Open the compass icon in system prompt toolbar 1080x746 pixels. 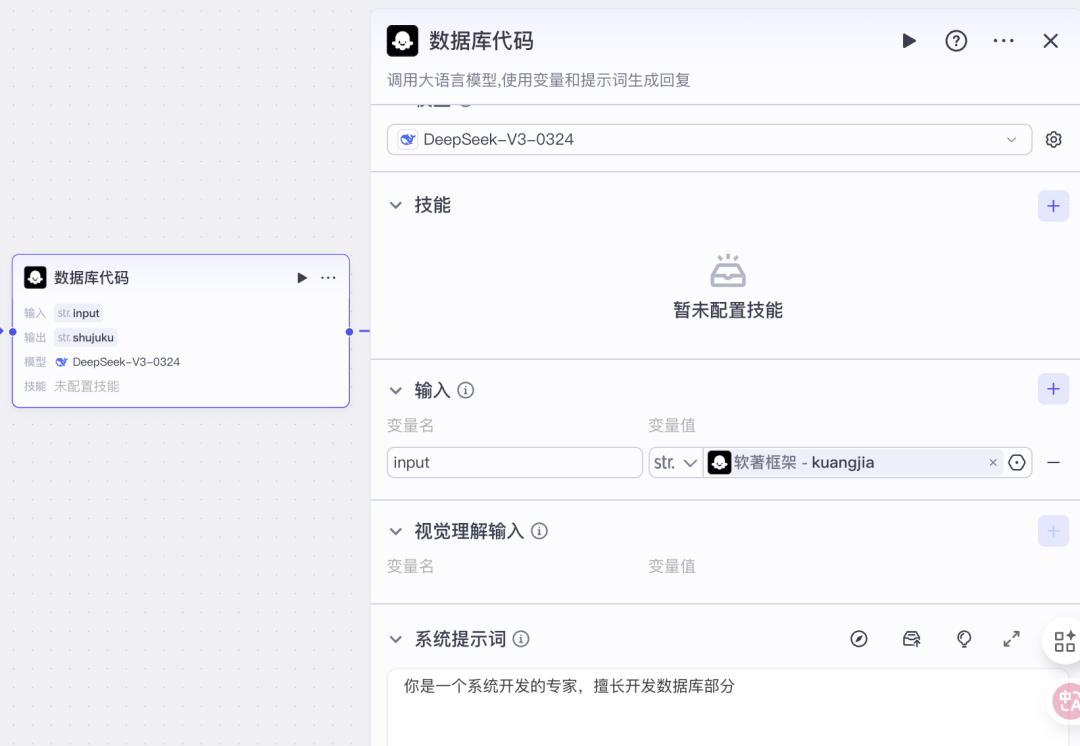[859, 639]
